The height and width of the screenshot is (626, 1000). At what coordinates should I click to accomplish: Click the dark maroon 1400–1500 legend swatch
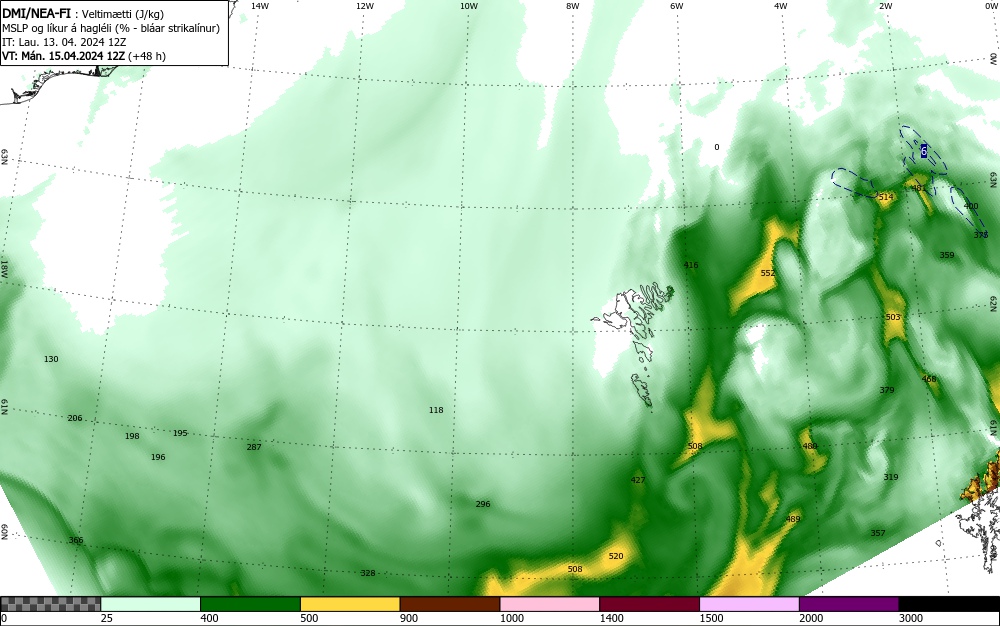(x=649, y=604)
